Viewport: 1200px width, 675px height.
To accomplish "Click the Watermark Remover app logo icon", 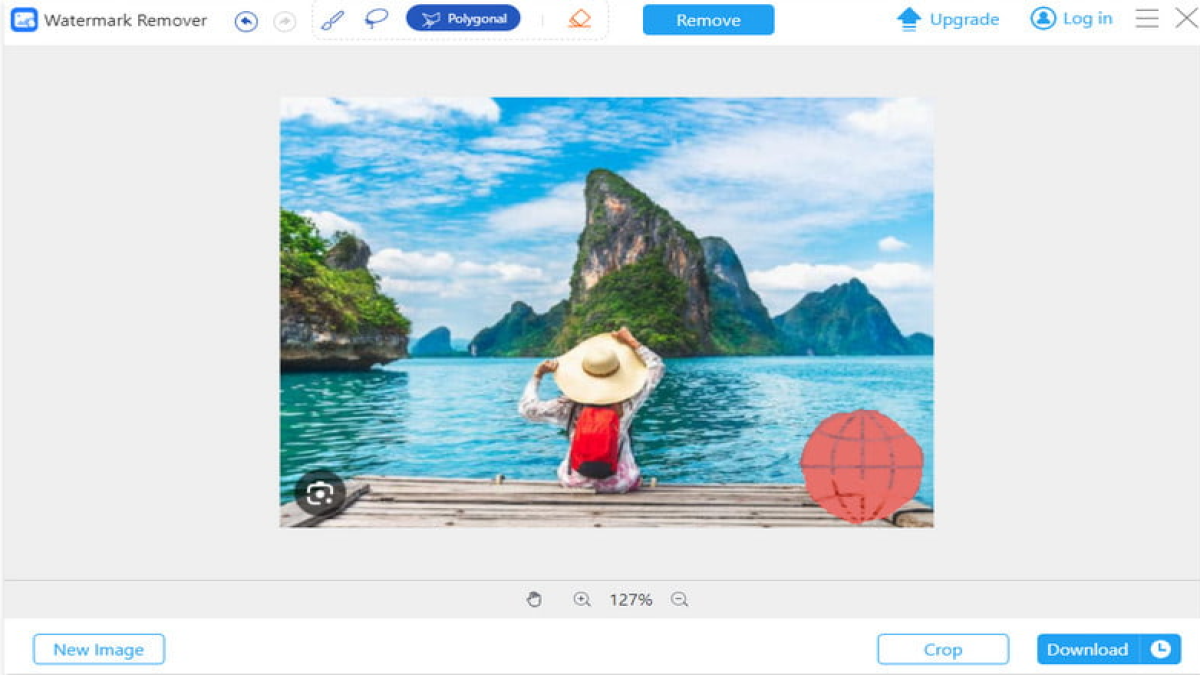I will (24, 20).
